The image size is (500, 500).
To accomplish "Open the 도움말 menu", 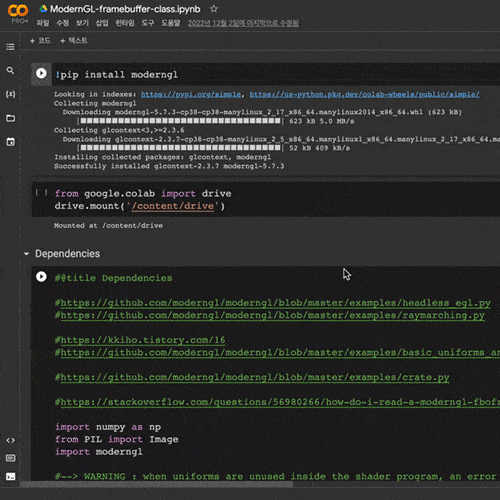I will (x=171, y=23).
